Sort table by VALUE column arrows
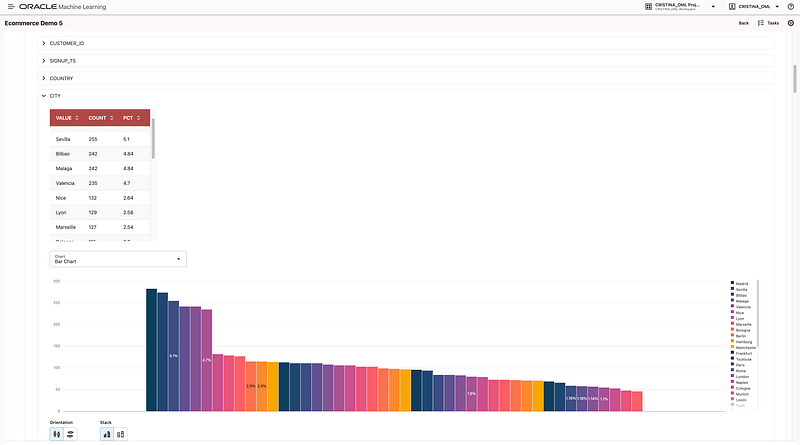This screenshot has height=445, width=800. (x=77, y=118)
